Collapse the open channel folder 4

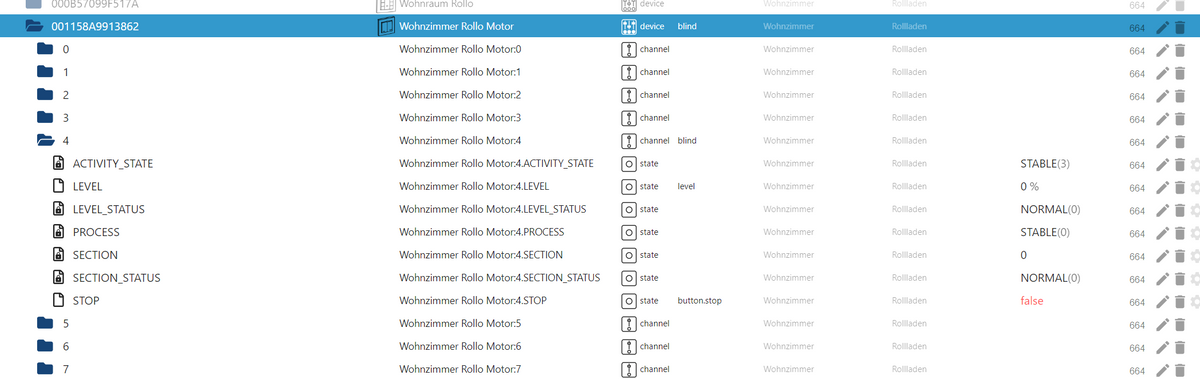45,141
